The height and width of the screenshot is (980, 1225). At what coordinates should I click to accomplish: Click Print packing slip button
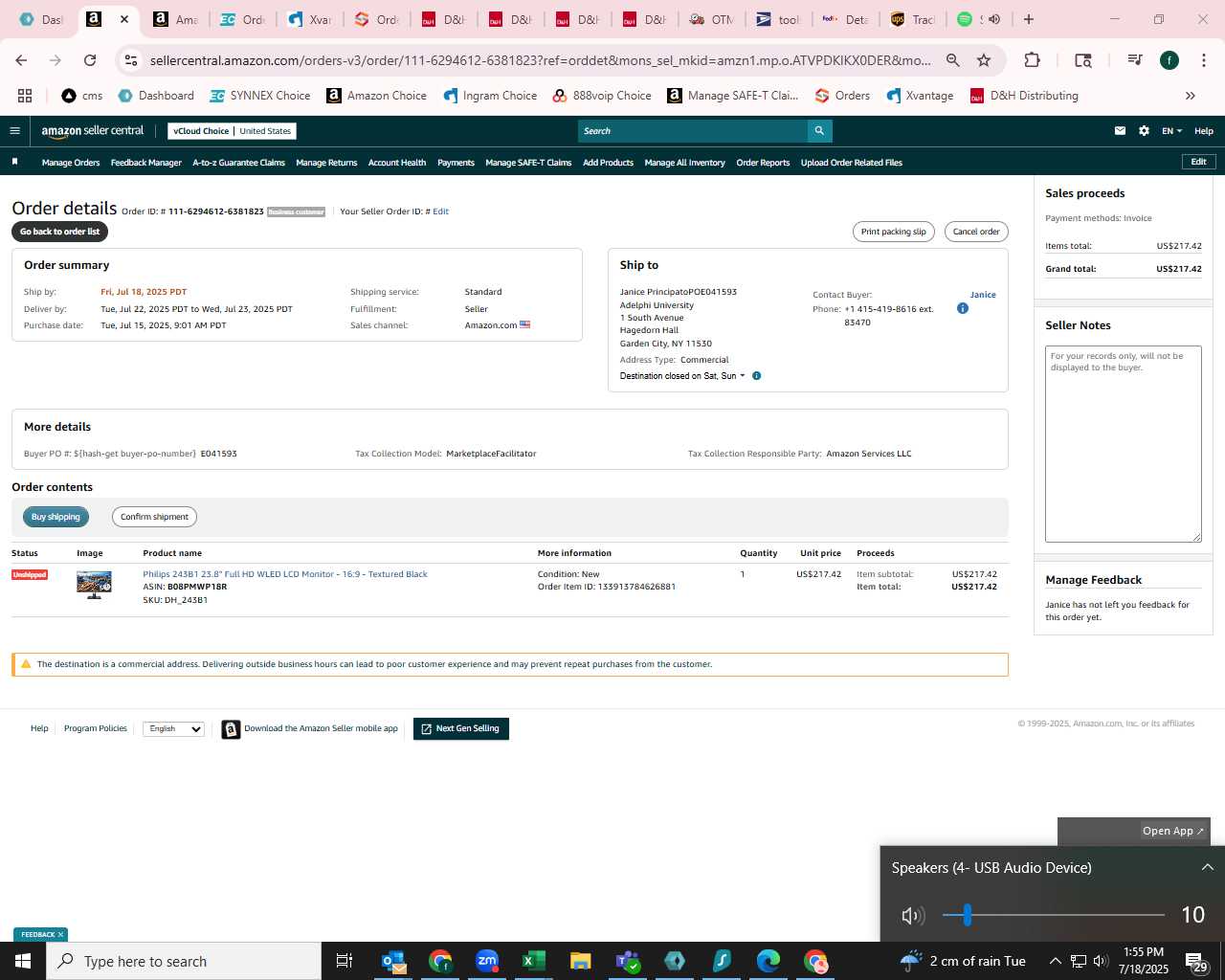coord(894,232)
